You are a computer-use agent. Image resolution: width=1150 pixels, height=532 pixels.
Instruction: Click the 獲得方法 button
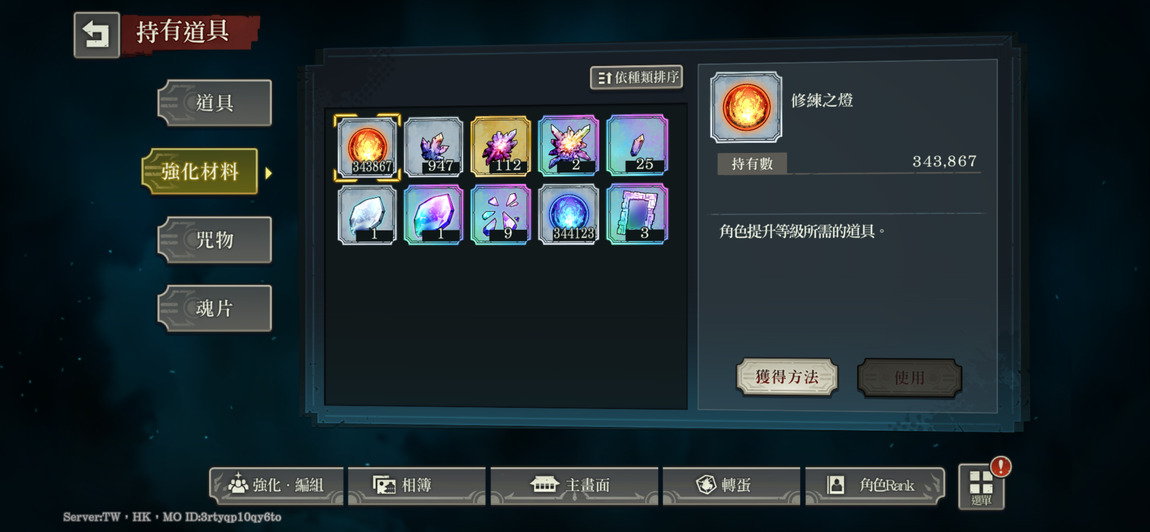pyautogui.click(x=787, y=377)
